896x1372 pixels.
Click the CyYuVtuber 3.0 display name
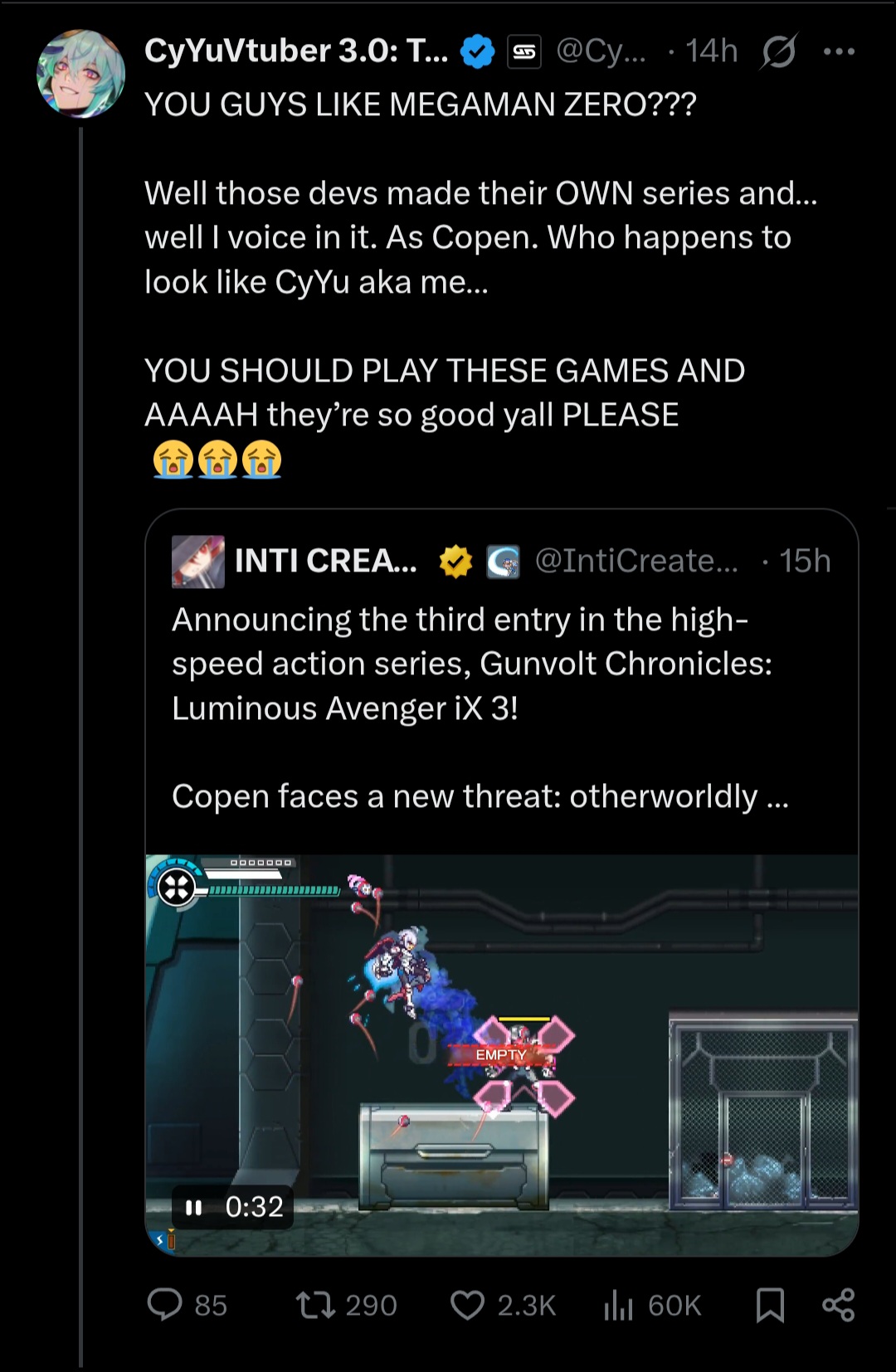pos(296,51)
